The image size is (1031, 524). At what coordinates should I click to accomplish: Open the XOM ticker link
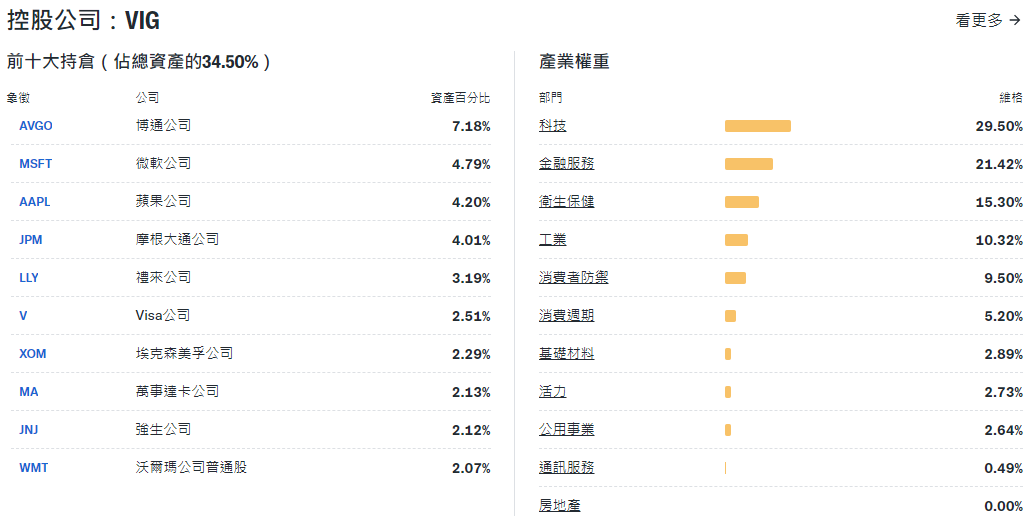coord(33,354)
